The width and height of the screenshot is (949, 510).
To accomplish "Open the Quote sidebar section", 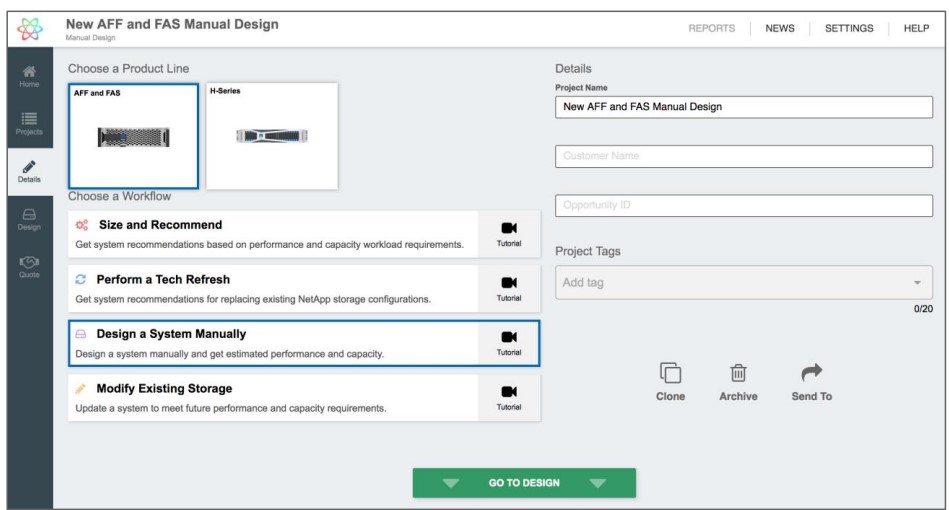I will pos(29,268).
